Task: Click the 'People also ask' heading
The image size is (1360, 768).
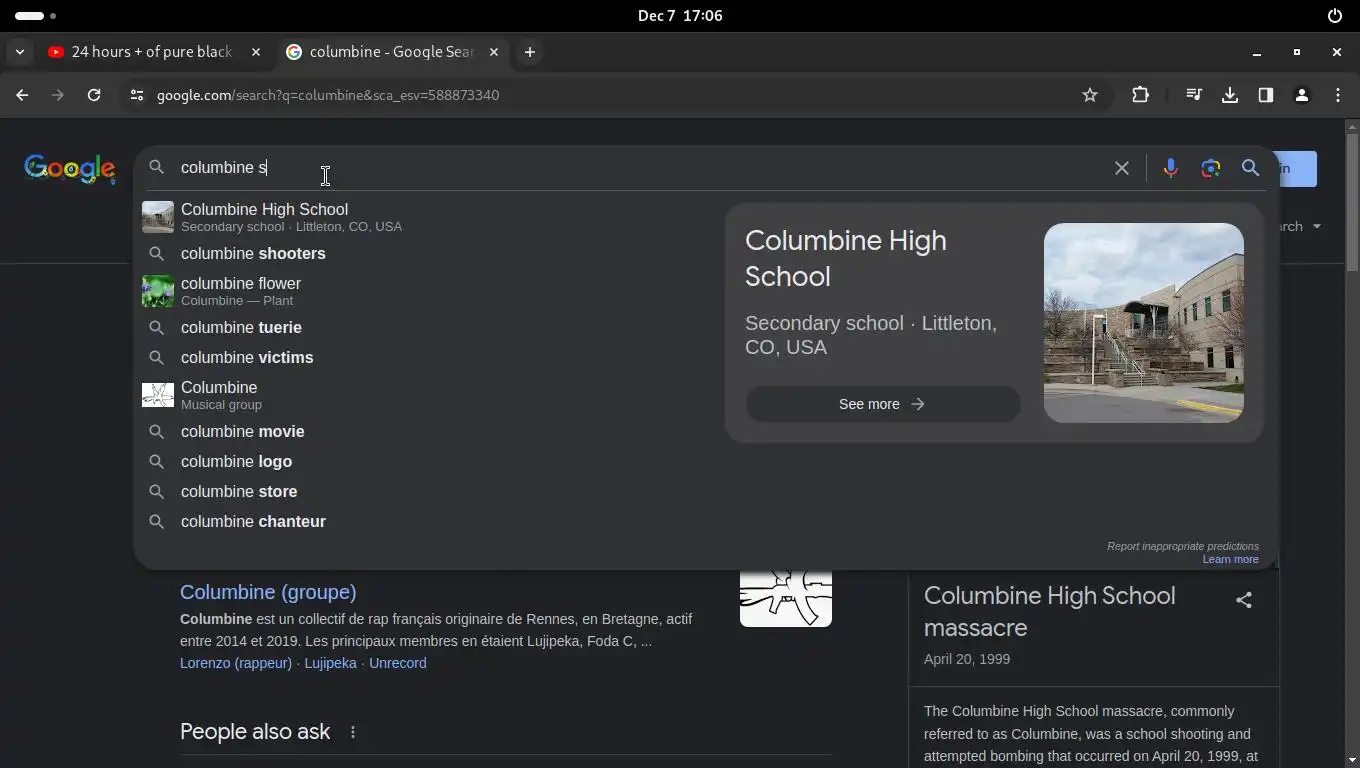Action: click(255, 732)
